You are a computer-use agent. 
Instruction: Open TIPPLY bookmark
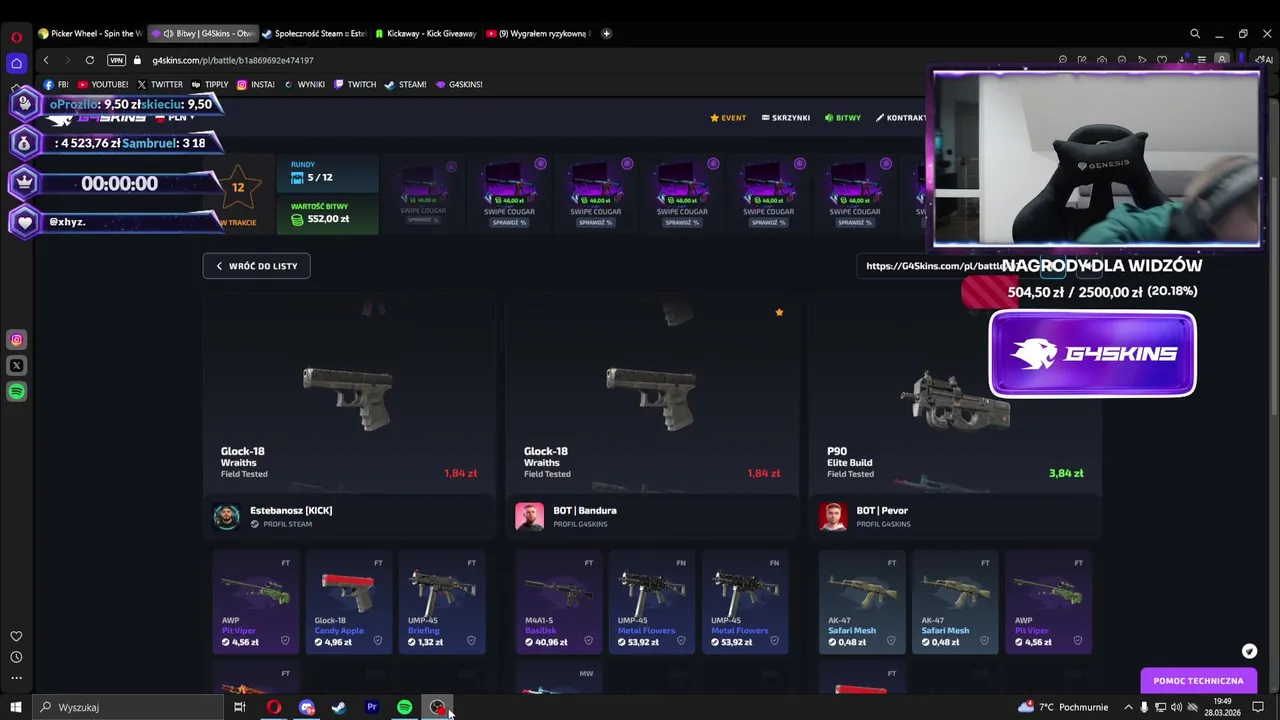(x=210, y=85)
